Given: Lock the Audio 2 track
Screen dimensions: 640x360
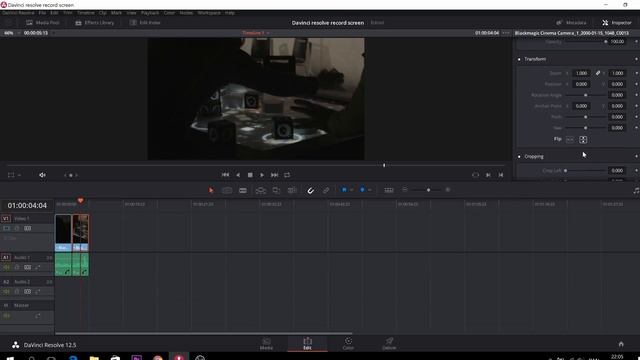Looking at the screenshot, I should 17,291.
